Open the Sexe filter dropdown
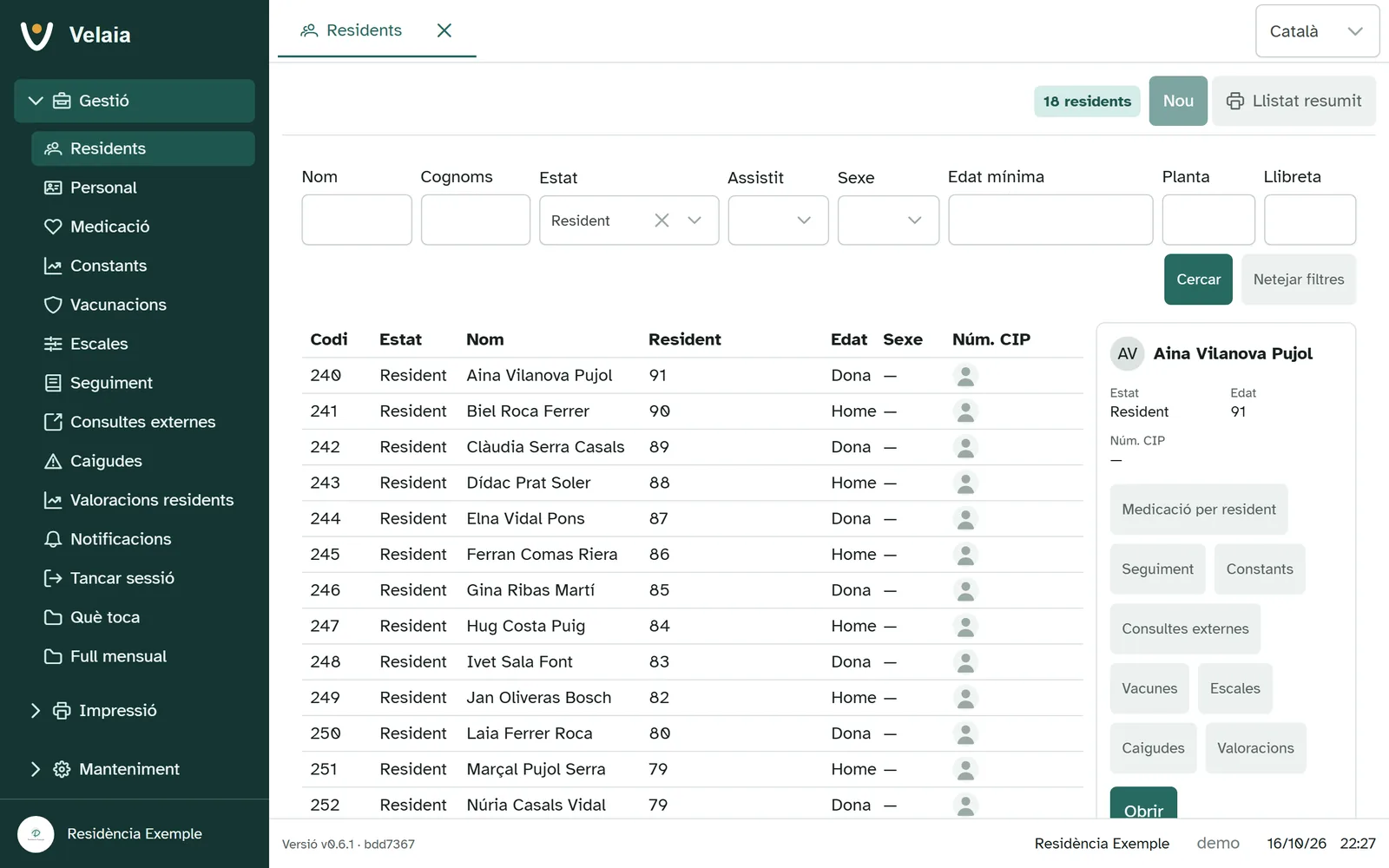 [888, 220]
